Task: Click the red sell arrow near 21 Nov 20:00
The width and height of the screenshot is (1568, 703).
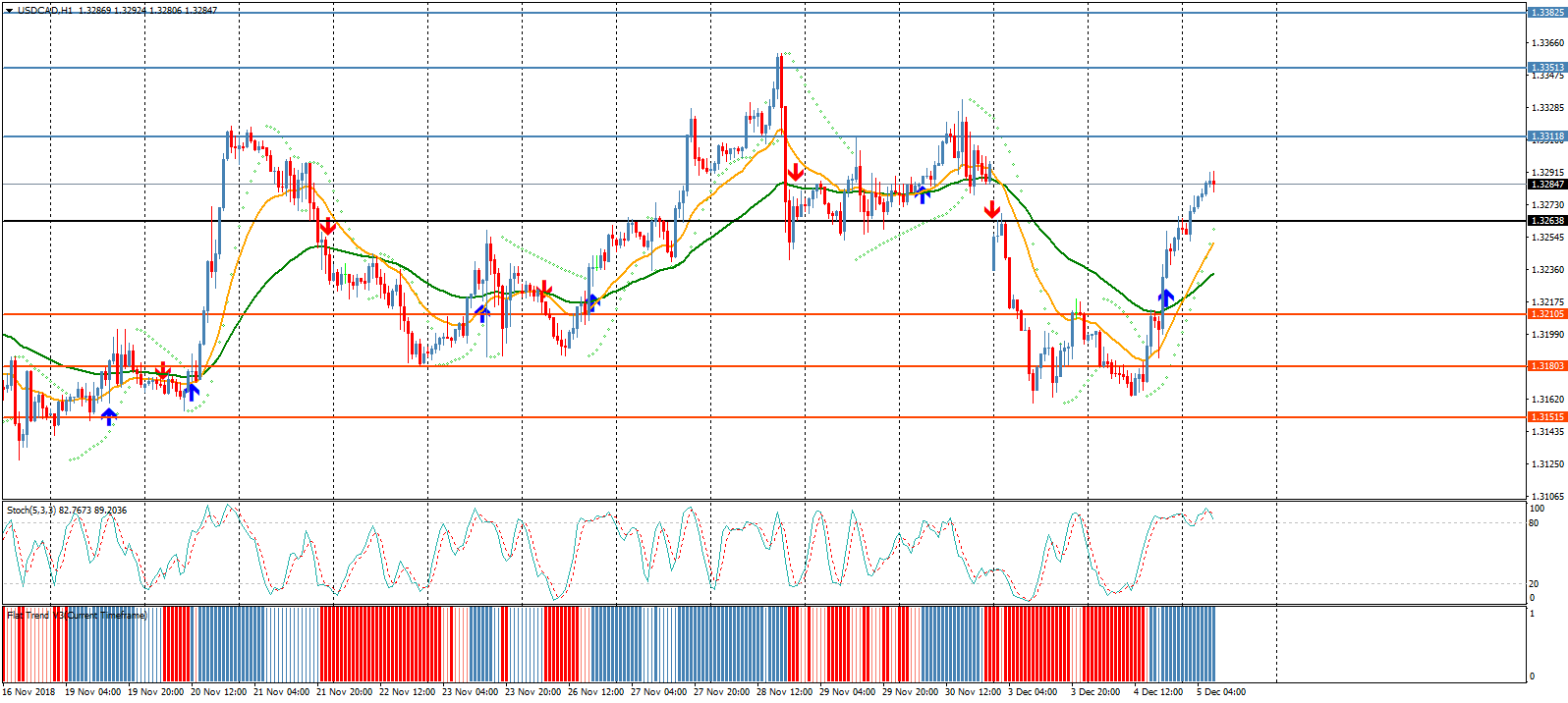Action: (x=327, y=227)
